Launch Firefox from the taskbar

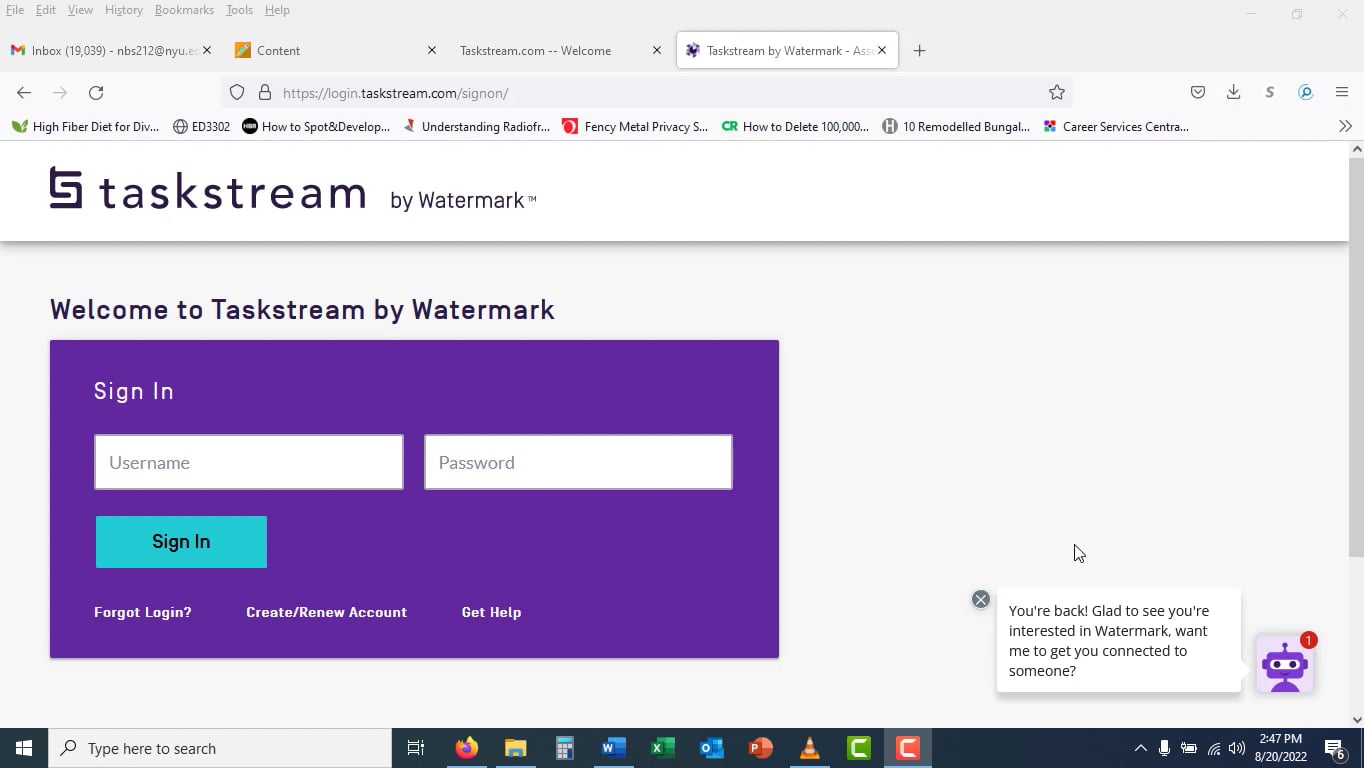click(x=467, y=748)
